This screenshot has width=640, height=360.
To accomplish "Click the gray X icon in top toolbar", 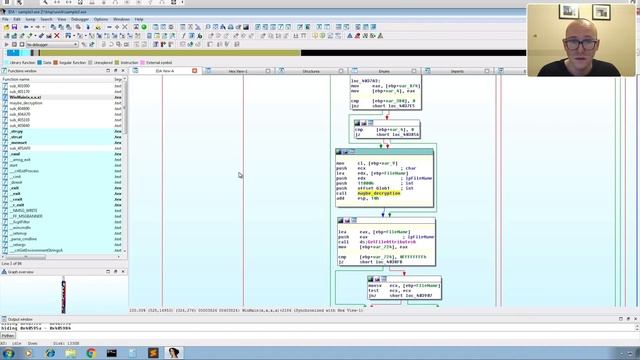I will click(124, 27).
